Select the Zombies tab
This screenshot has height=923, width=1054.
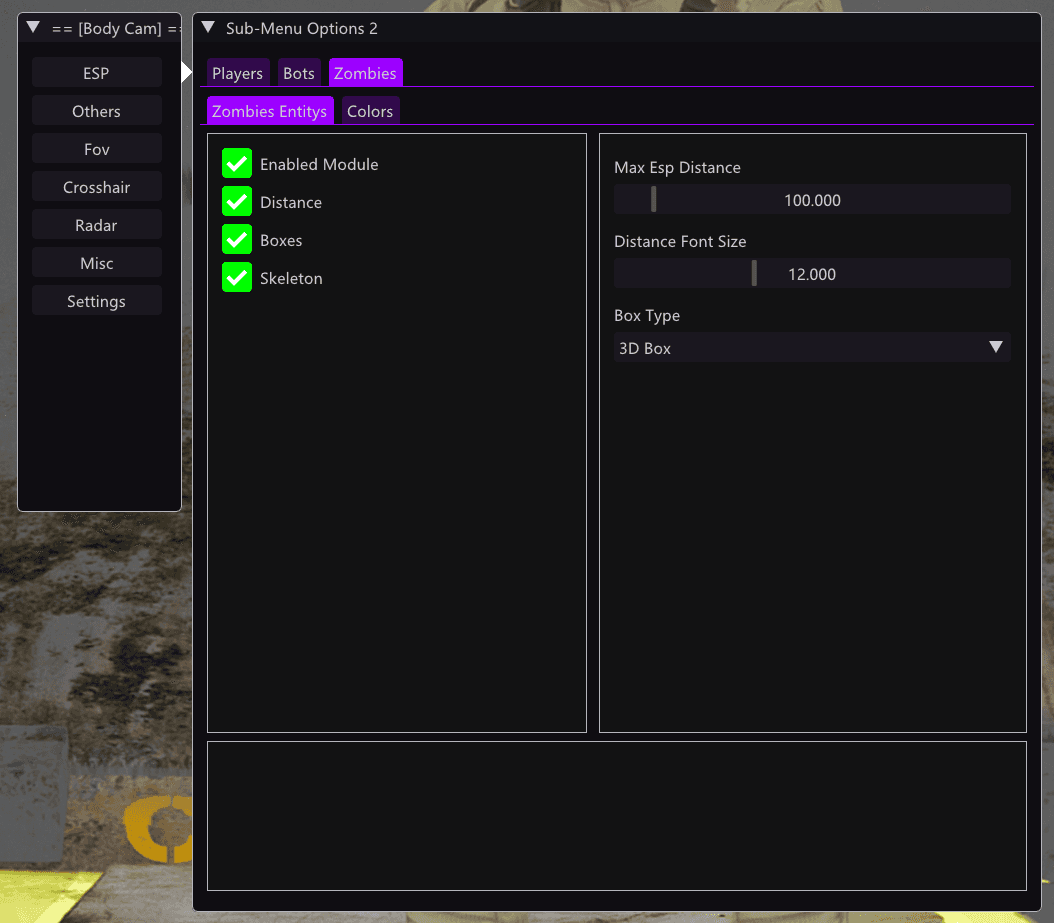[x=365, y=73]
